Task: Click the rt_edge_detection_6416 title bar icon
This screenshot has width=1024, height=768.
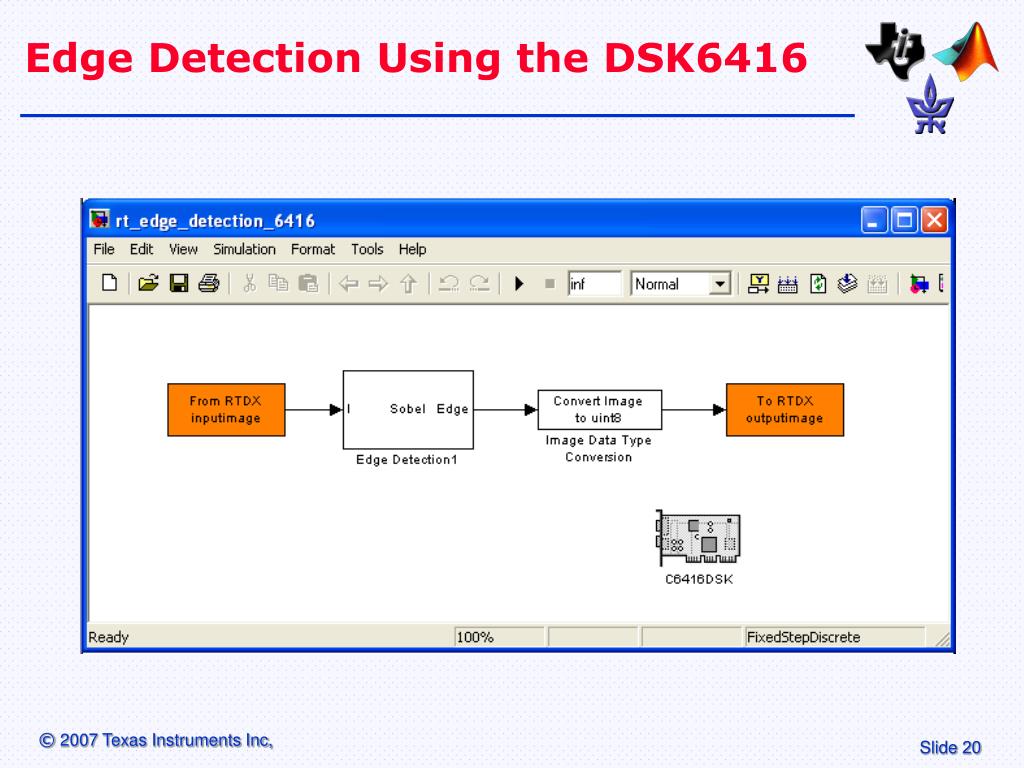Action: tap(99, 219)
